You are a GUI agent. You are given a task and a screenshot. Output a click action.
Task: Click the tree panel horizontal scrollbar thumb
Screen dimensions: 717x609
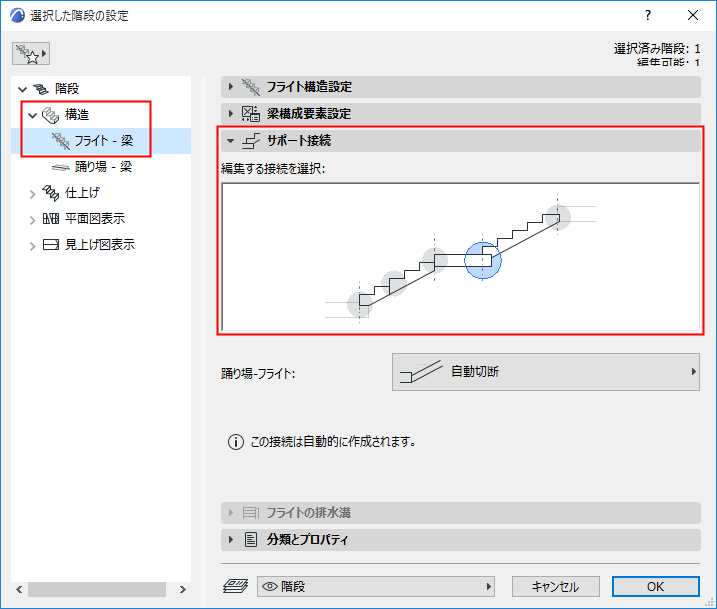97,589
